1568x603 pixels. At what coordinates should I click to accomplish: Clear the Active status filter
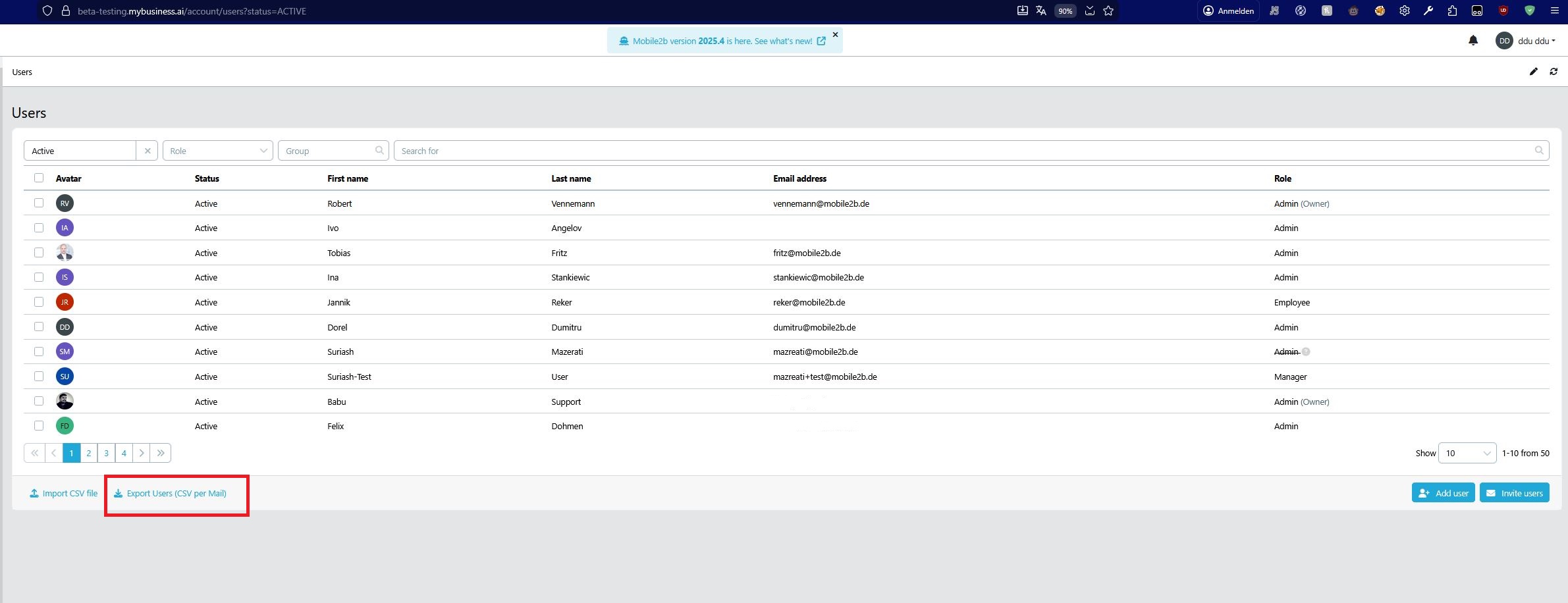[x=148, y=151]
